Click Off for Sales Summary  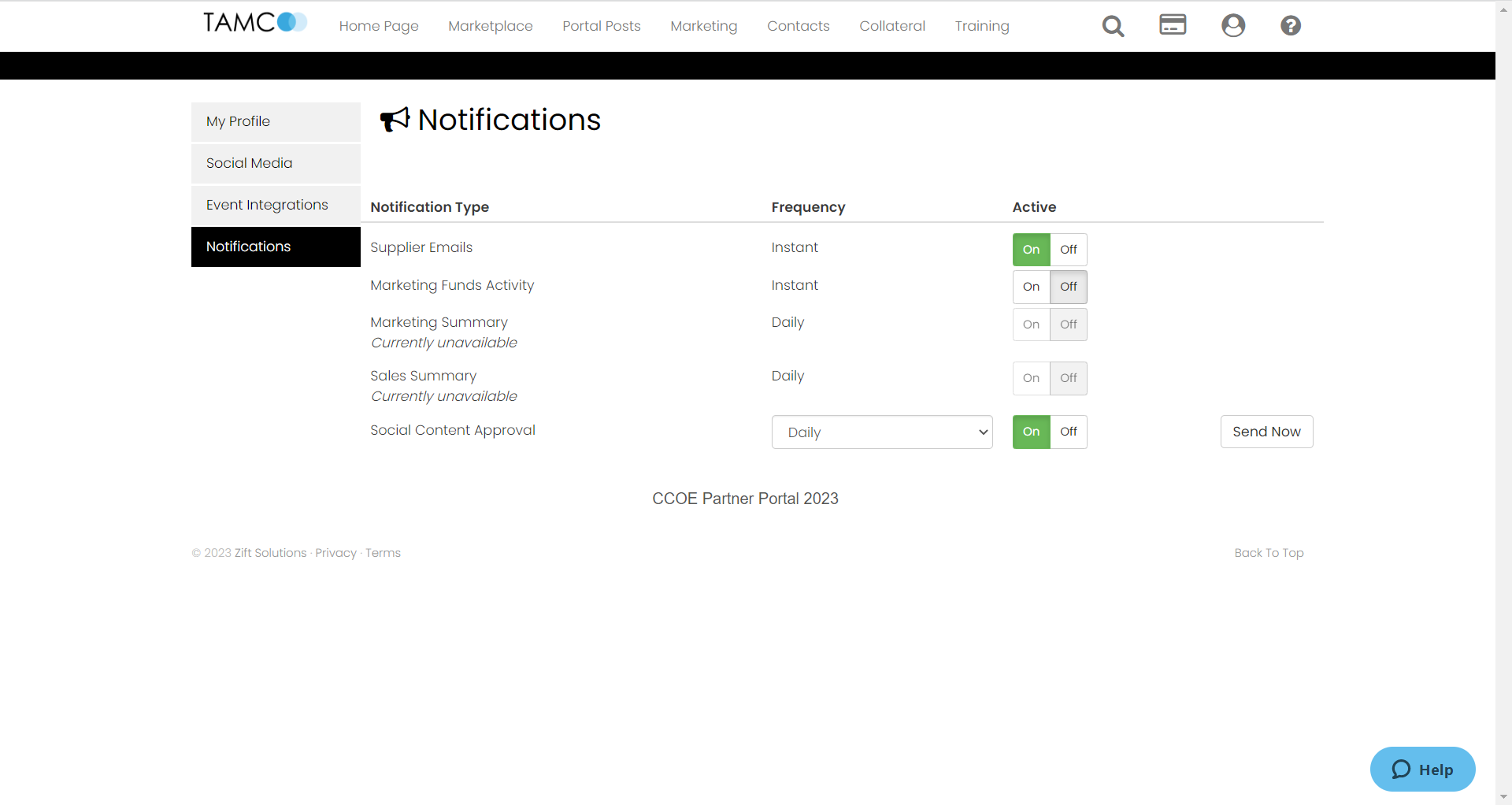tap(1069, 378)
